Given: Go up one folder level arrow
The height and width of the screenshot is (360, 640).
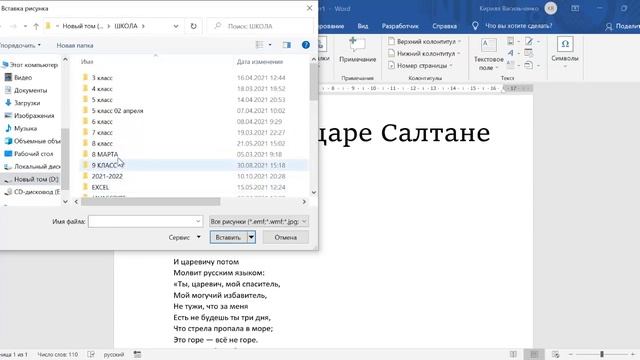Looking at the screenshot, I should pos(36,26).
